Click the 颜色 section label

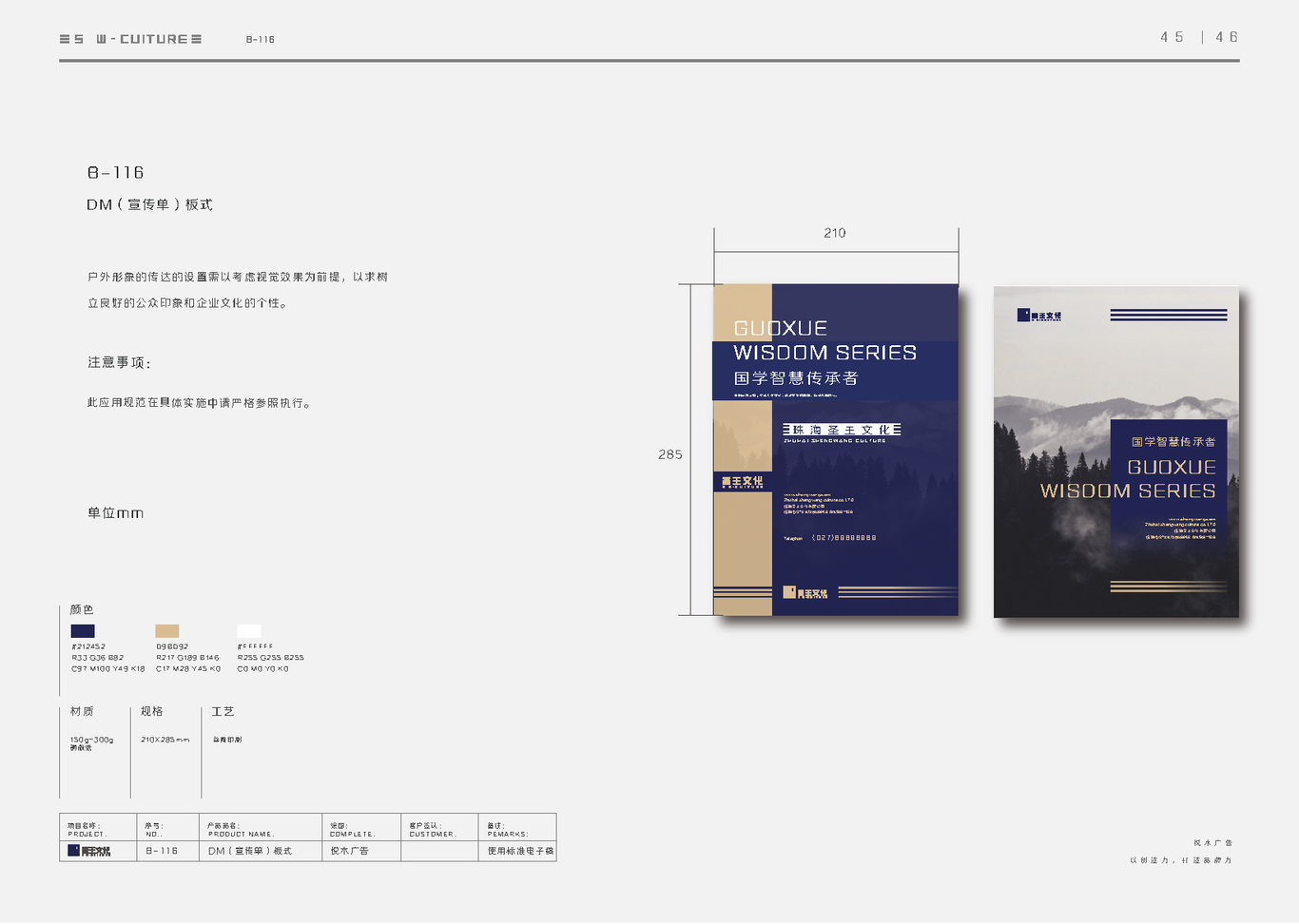coord(82,609)
